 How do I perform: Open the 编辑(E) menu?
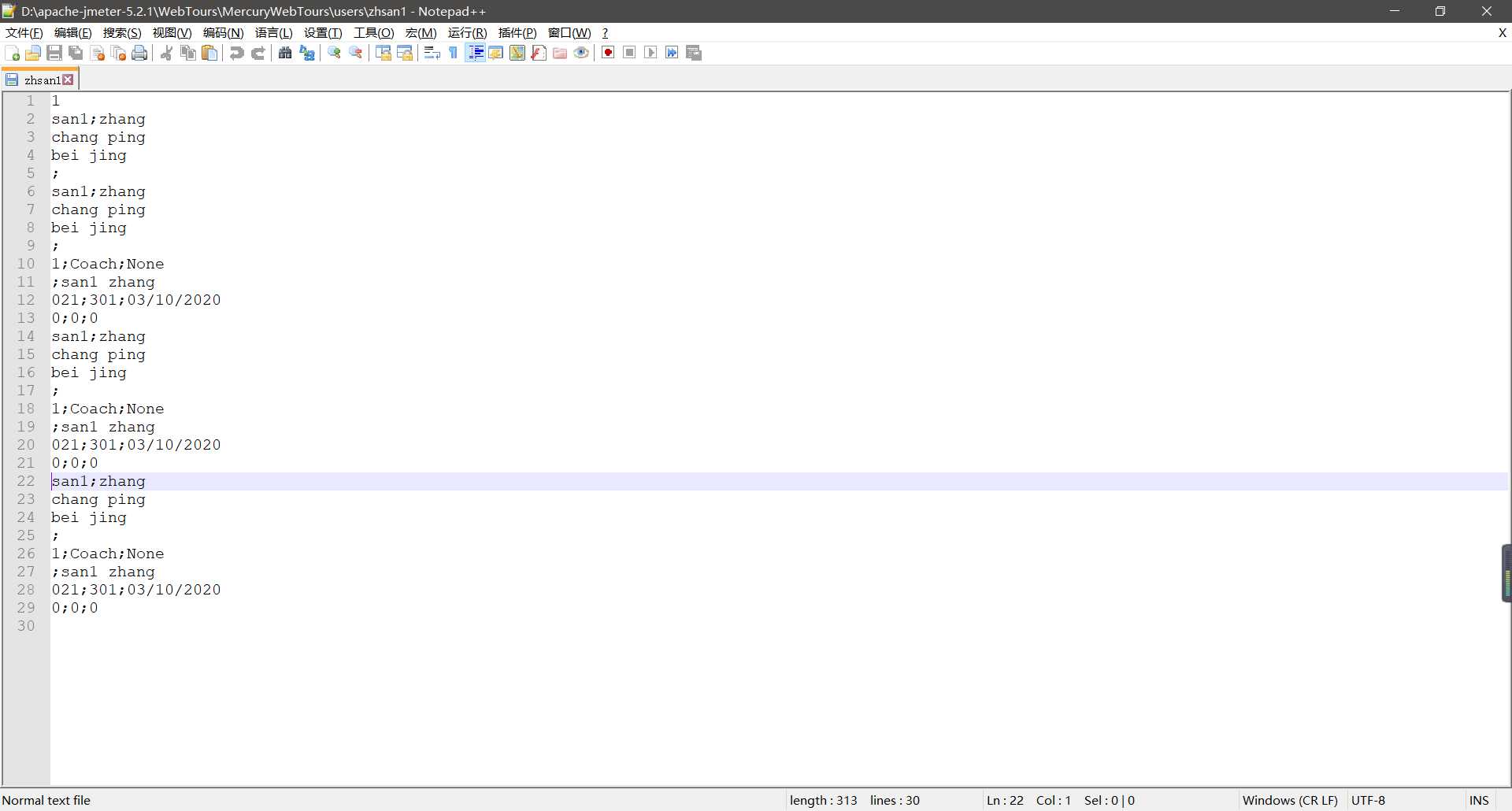coord(72,33)
